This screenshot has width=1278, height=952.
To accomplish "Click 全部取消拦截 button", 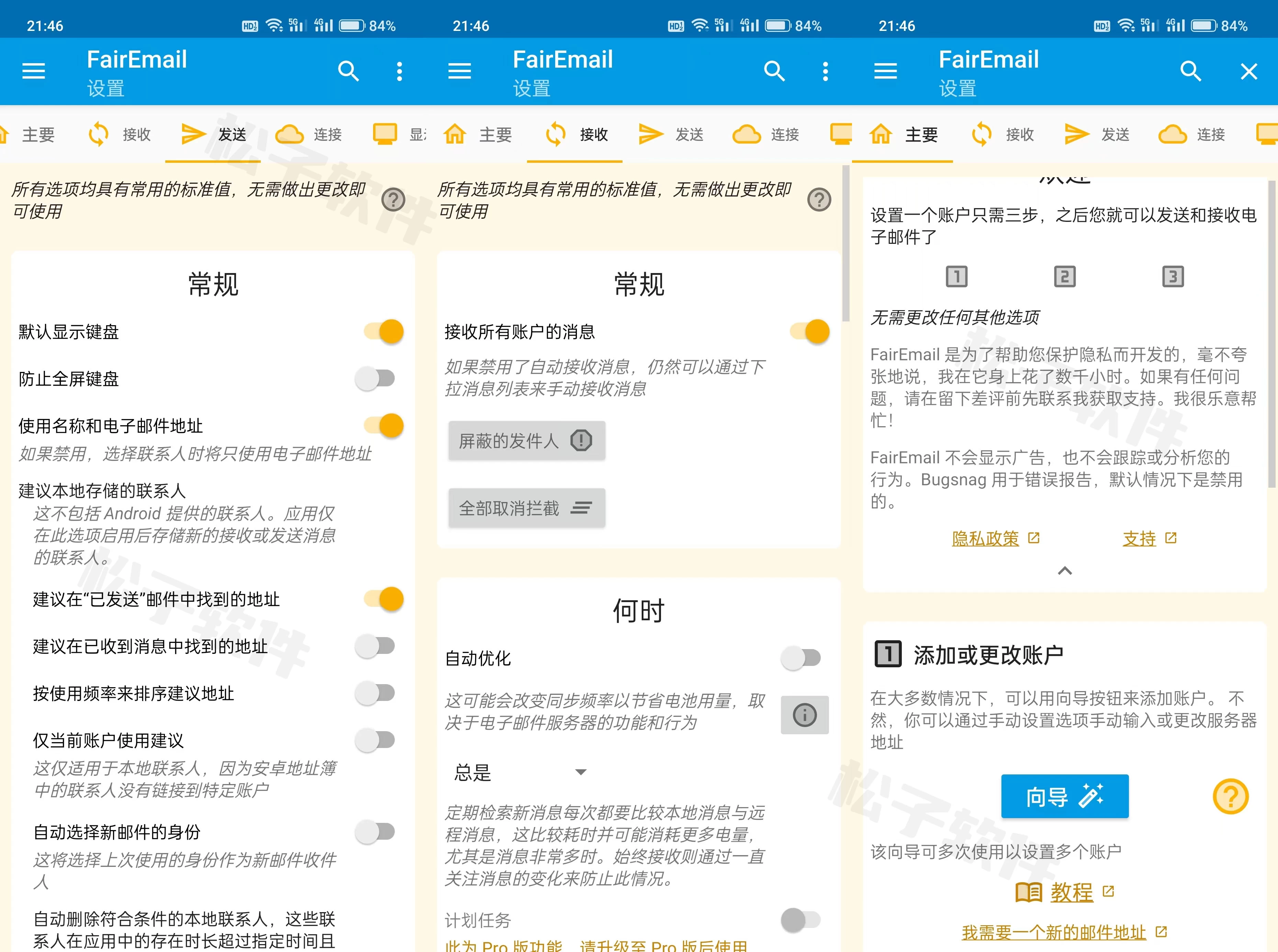I will click(x=527, y=508).
